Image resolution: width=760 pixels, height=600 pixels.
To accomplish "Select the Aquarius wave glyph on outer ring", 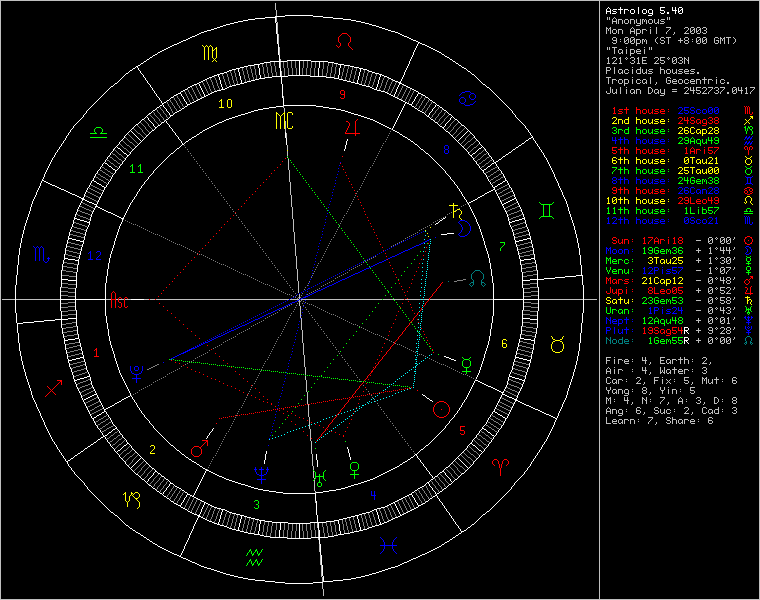I will click(x=254, y=557).
